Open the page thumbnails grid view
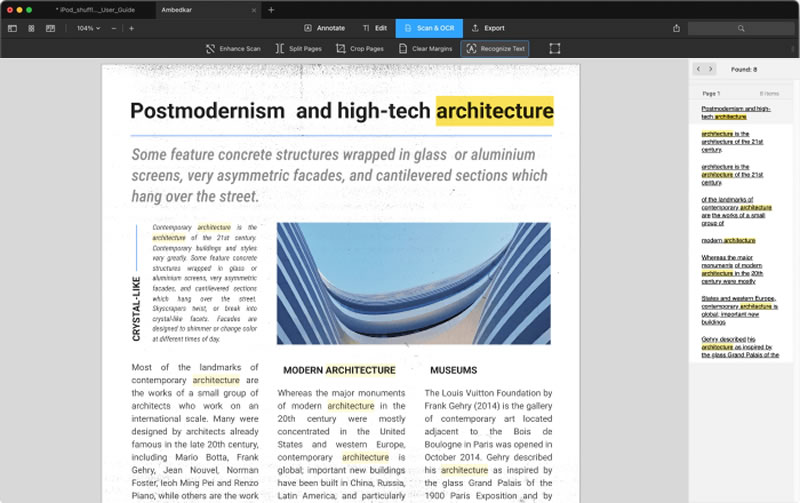 point(31,29)
